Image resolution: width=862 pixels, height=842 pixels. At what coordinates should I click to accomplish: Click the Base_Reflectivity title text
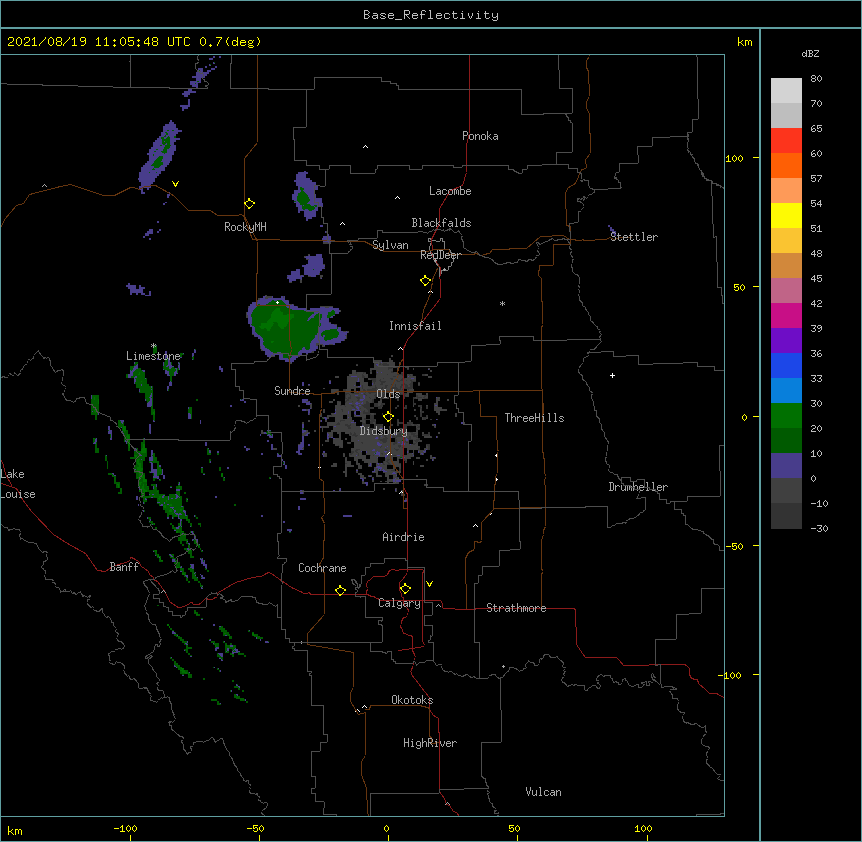(431, 15)
